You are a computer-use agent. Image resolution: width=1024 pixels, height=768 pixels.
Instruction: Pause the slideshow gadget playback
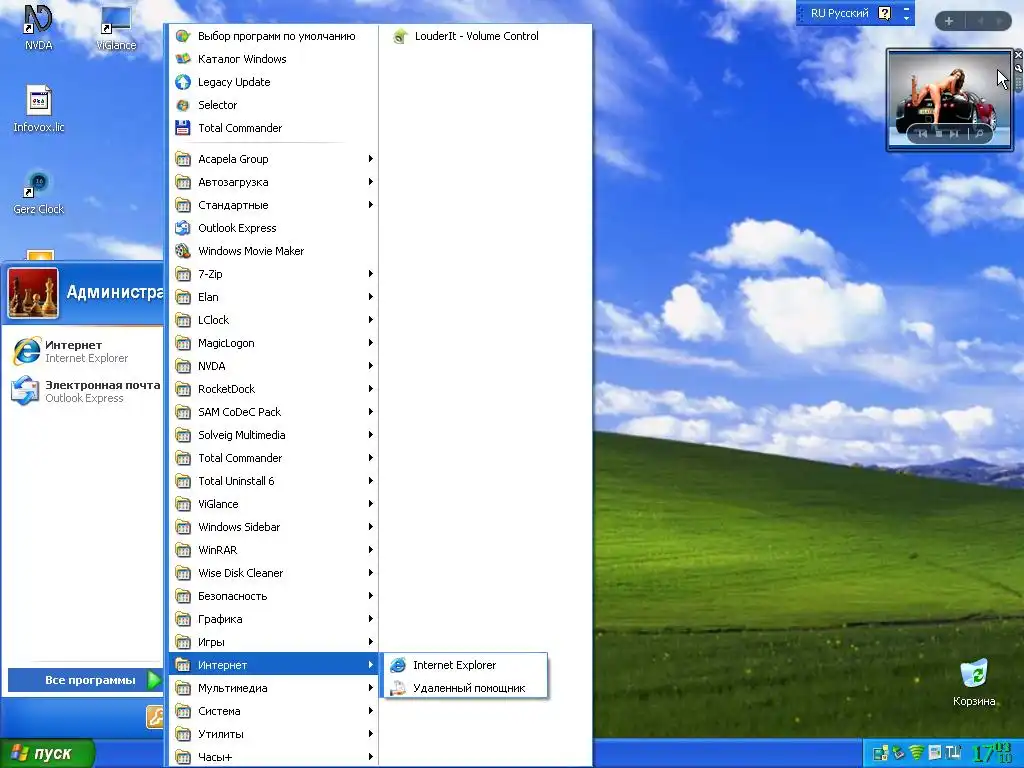tap(939, 134)
